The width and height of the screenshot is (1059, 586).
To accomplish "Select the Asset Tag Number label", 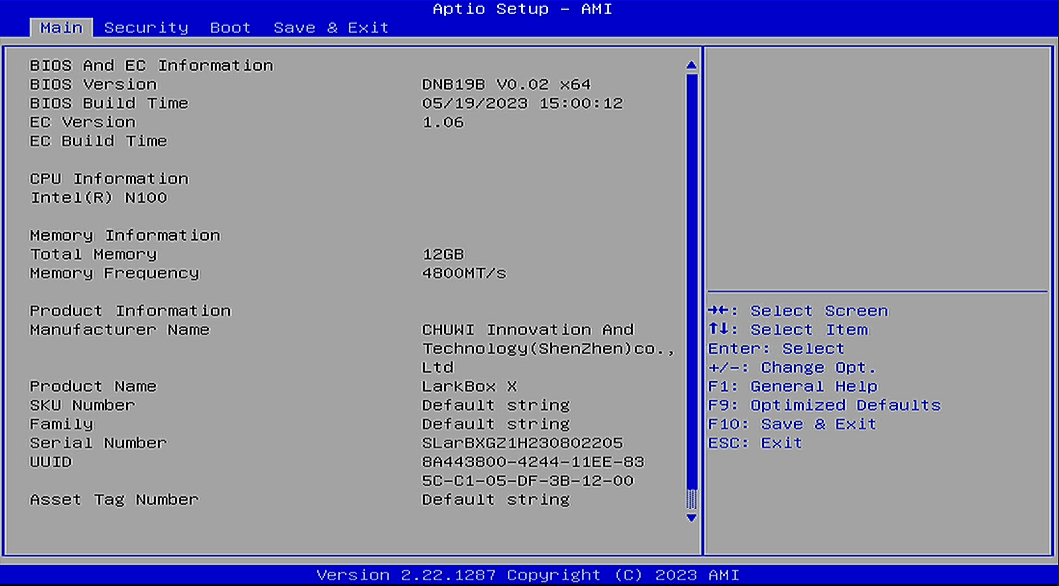I will point(114,500).
